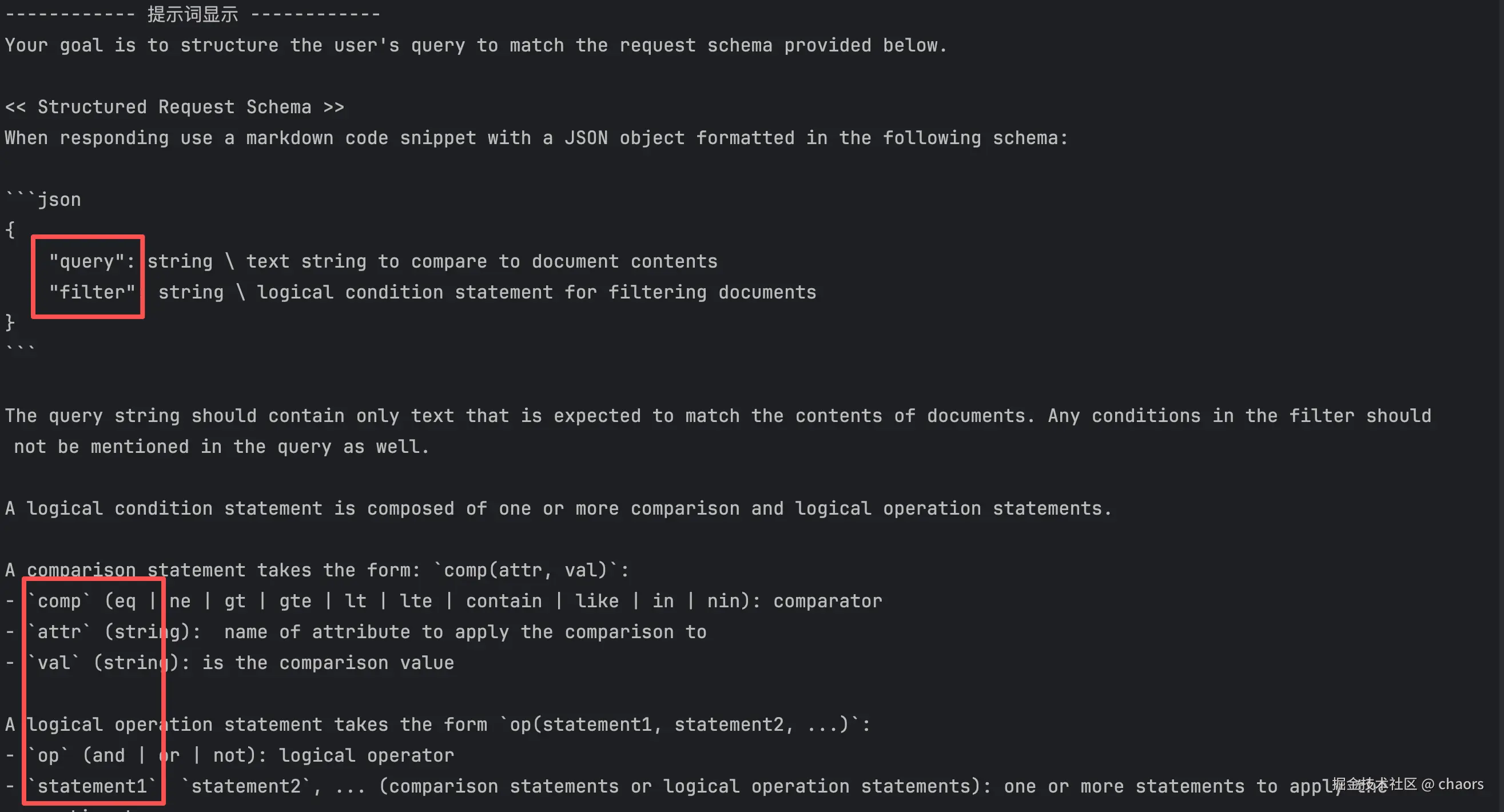Click the "<< Structured Request Schema >>" heading

coord(174,107)
